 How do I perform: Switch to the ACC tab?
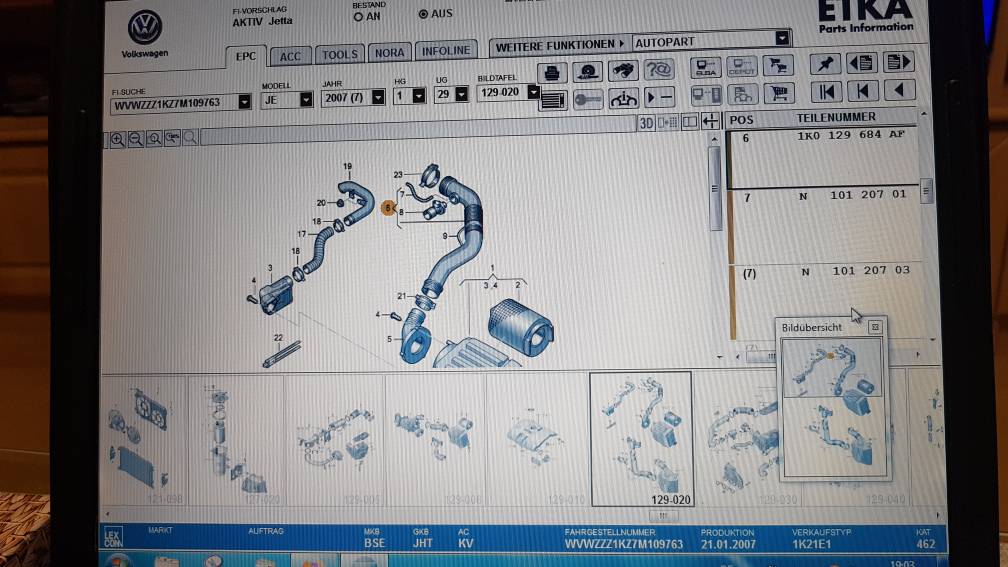pyautogui.click(x=290, y=57)
